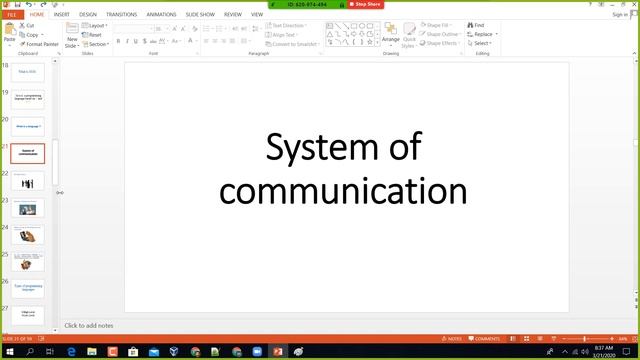Click Sign in link
Viewport: 640px width, 360px height.
[x=620, y=15]
